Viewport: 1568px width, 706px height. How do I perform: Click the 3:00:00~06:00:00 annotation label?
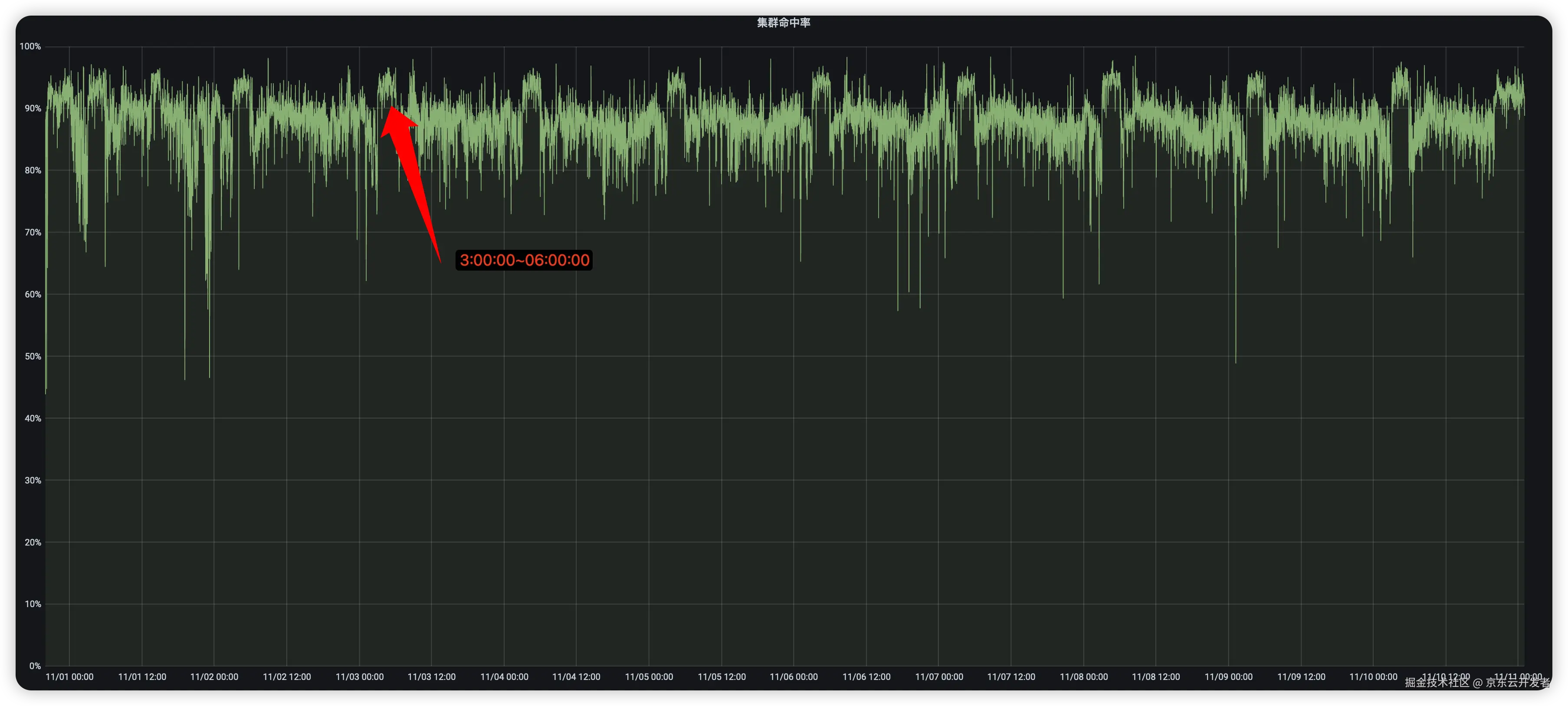click(x=524, y=261)
